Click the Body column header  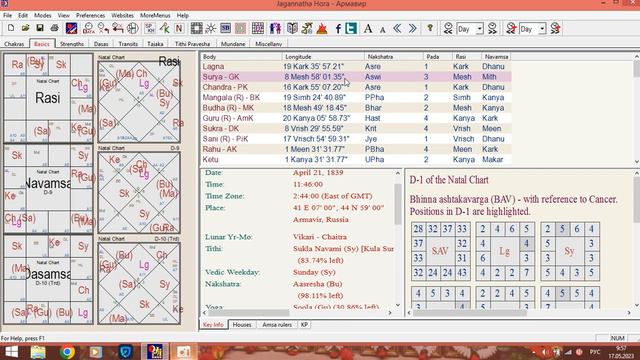[241, 57]
